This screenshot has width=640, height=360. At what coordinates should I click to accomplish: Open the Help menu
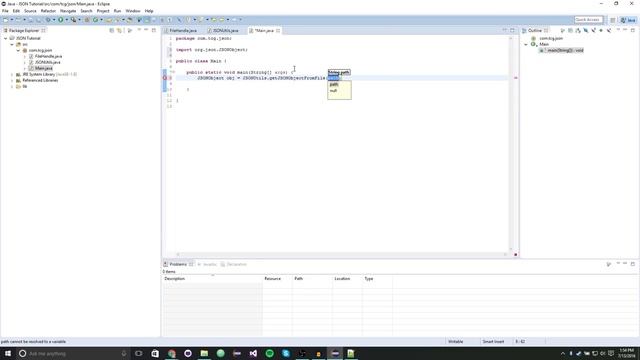tap(149, 11)
